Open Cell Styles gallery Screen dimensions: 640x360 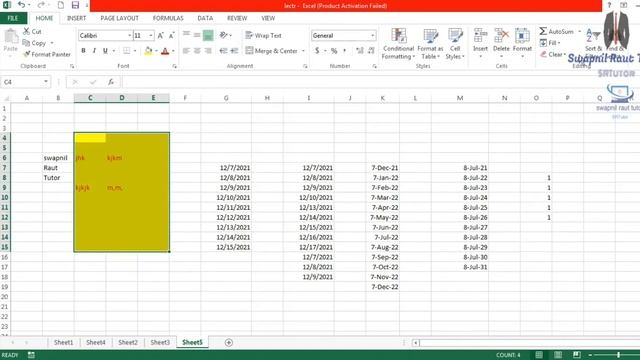tap(455, 44)
